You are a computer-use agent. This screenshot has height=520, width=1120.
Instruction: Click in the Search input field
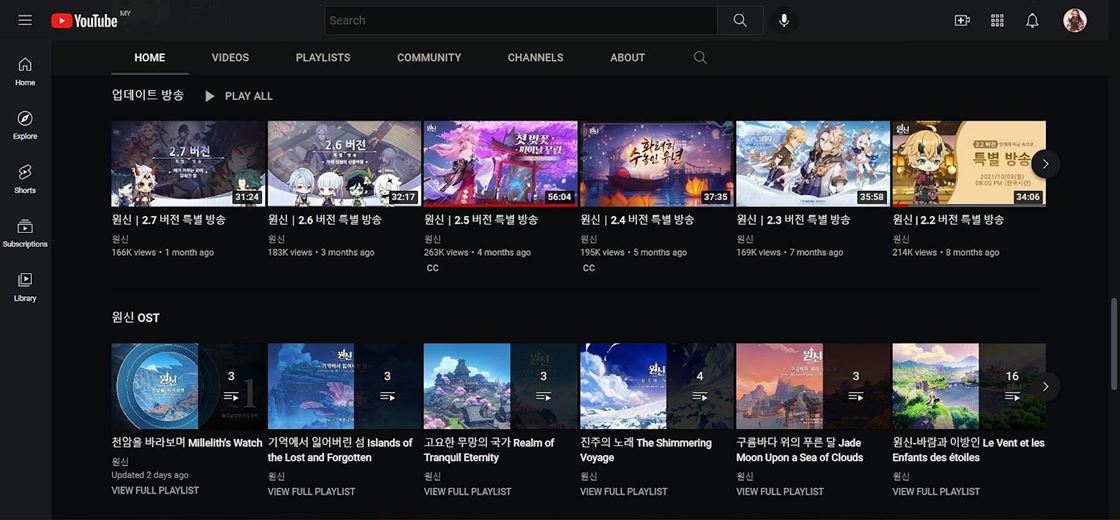(x=521, y=21)
